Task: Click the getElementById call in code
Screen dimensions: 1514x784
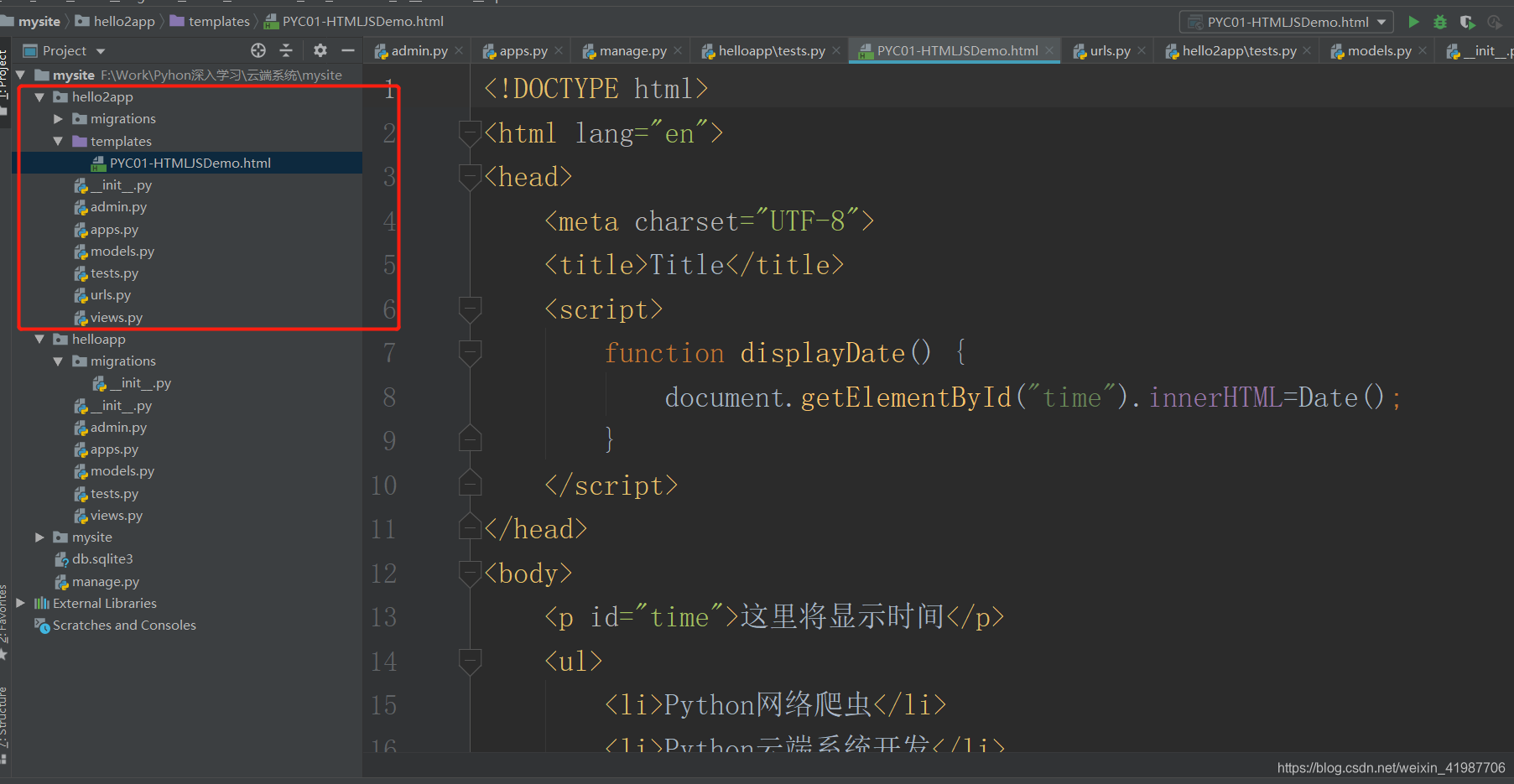Action: pyautogui.click(x=906, y=397)
